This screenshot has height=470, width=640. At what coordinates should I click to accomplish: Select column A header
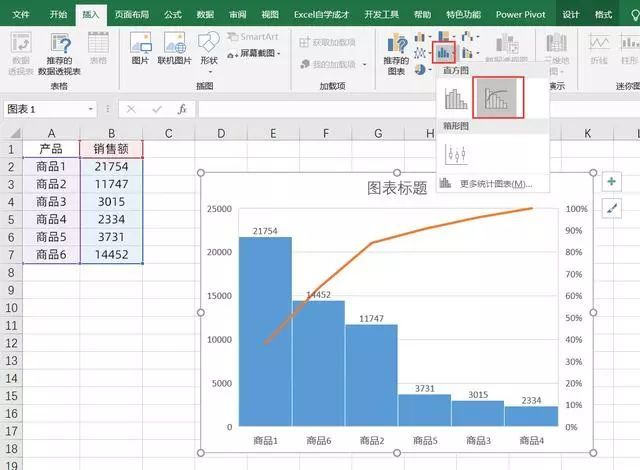pyautogui.click(x=51, y=133)
